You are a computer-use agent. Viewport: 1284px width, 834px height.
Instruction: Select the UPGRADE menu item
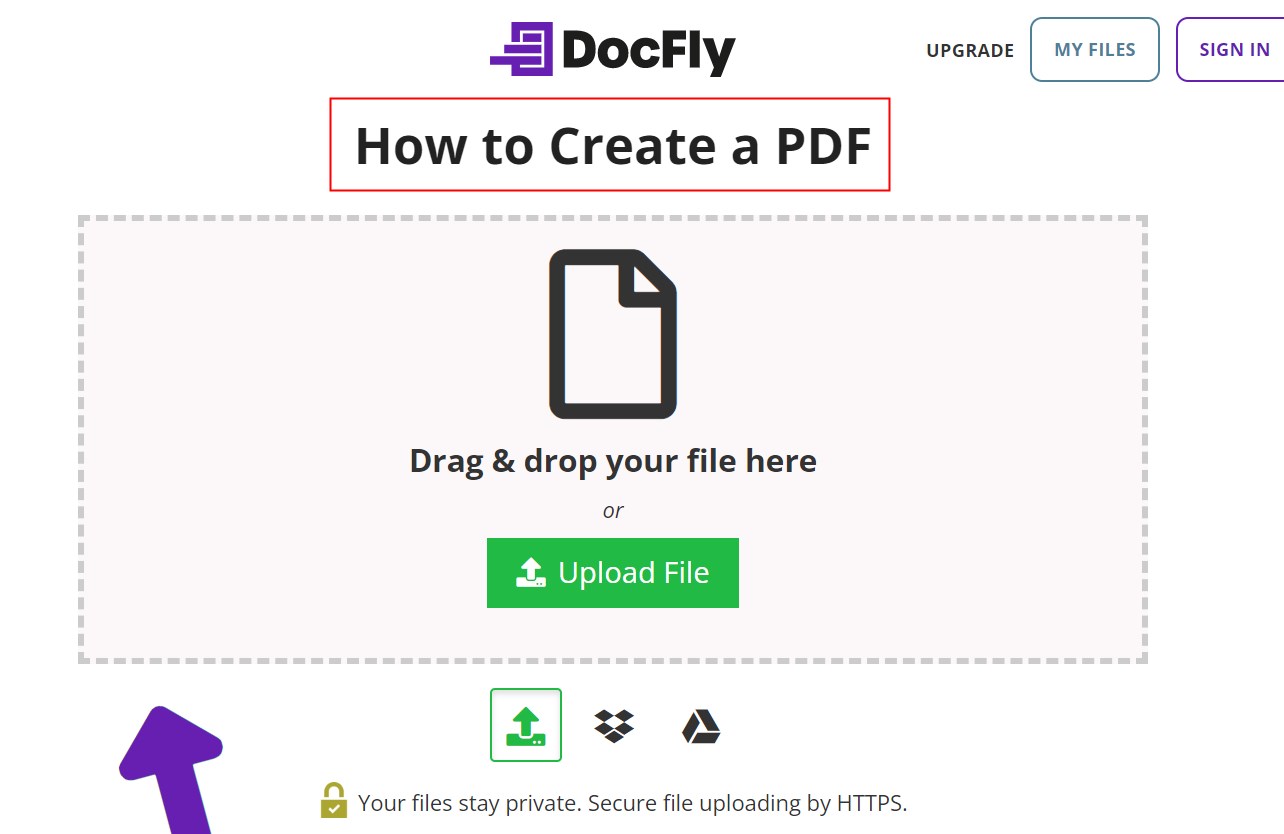click(969, 50)
